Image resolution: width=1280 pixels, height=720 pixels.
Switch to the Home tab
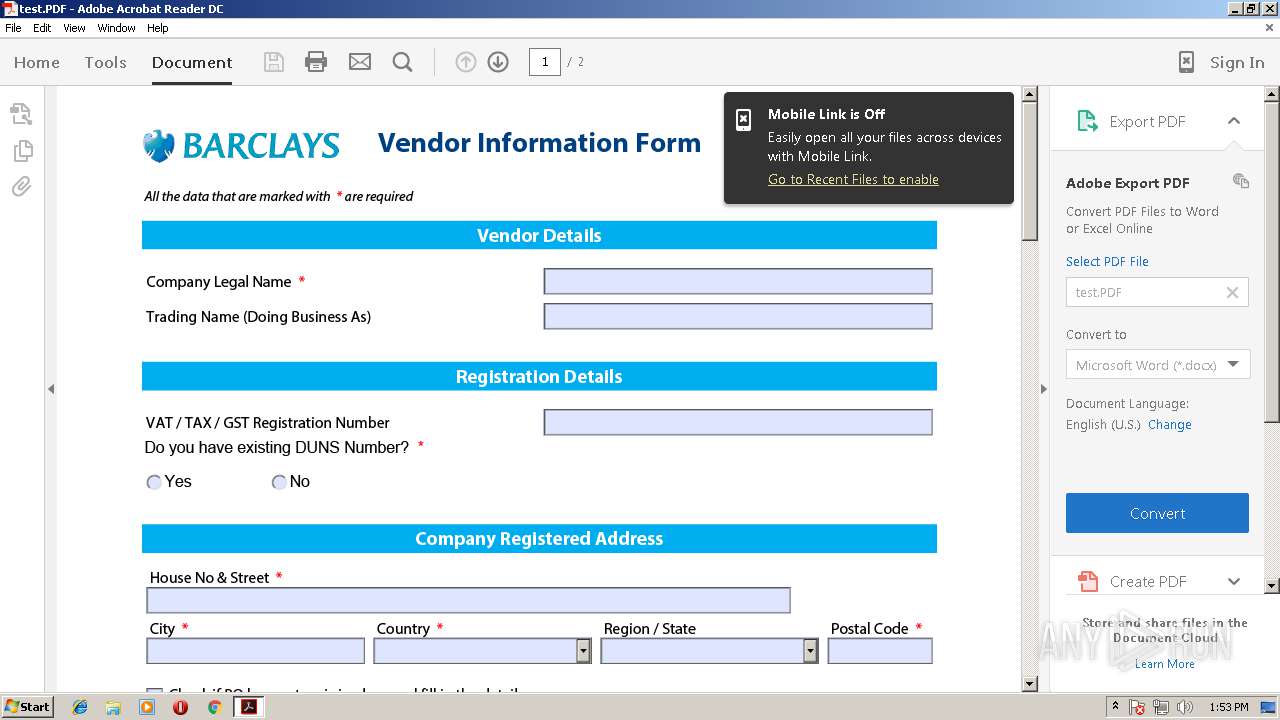tap(37, 62)
